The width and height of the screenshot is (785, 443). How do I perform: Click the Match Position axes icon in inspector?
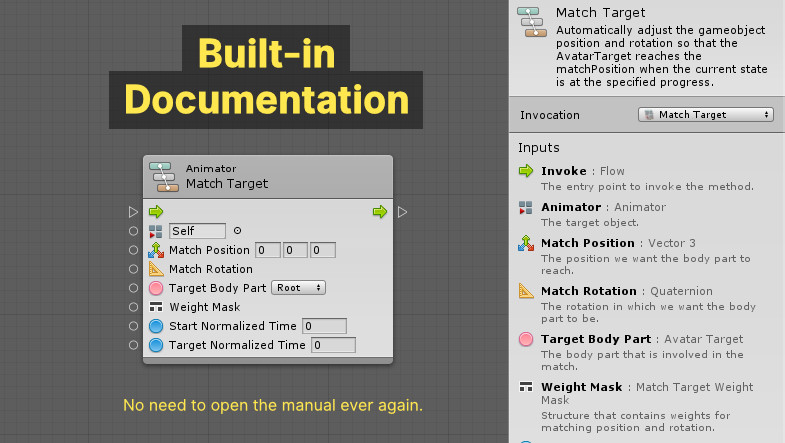(x=526, y=243)
